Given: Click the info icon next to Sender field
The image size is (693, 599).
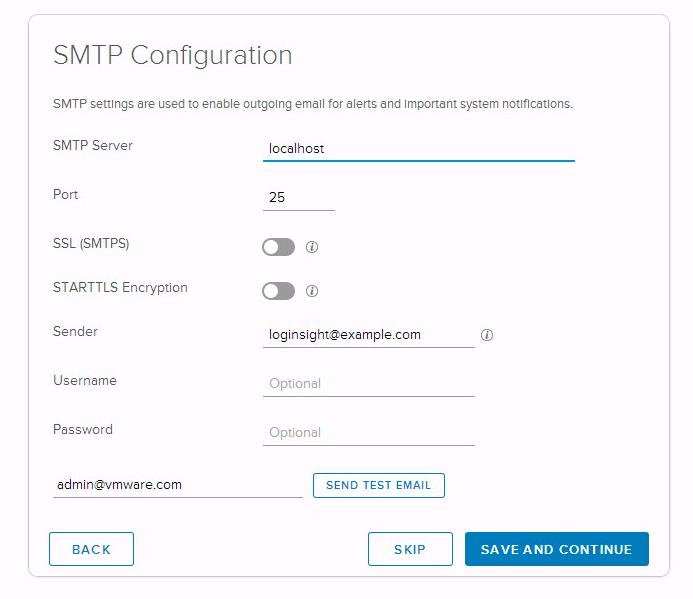Looking at the screenshot, I should tap(487, 335).
